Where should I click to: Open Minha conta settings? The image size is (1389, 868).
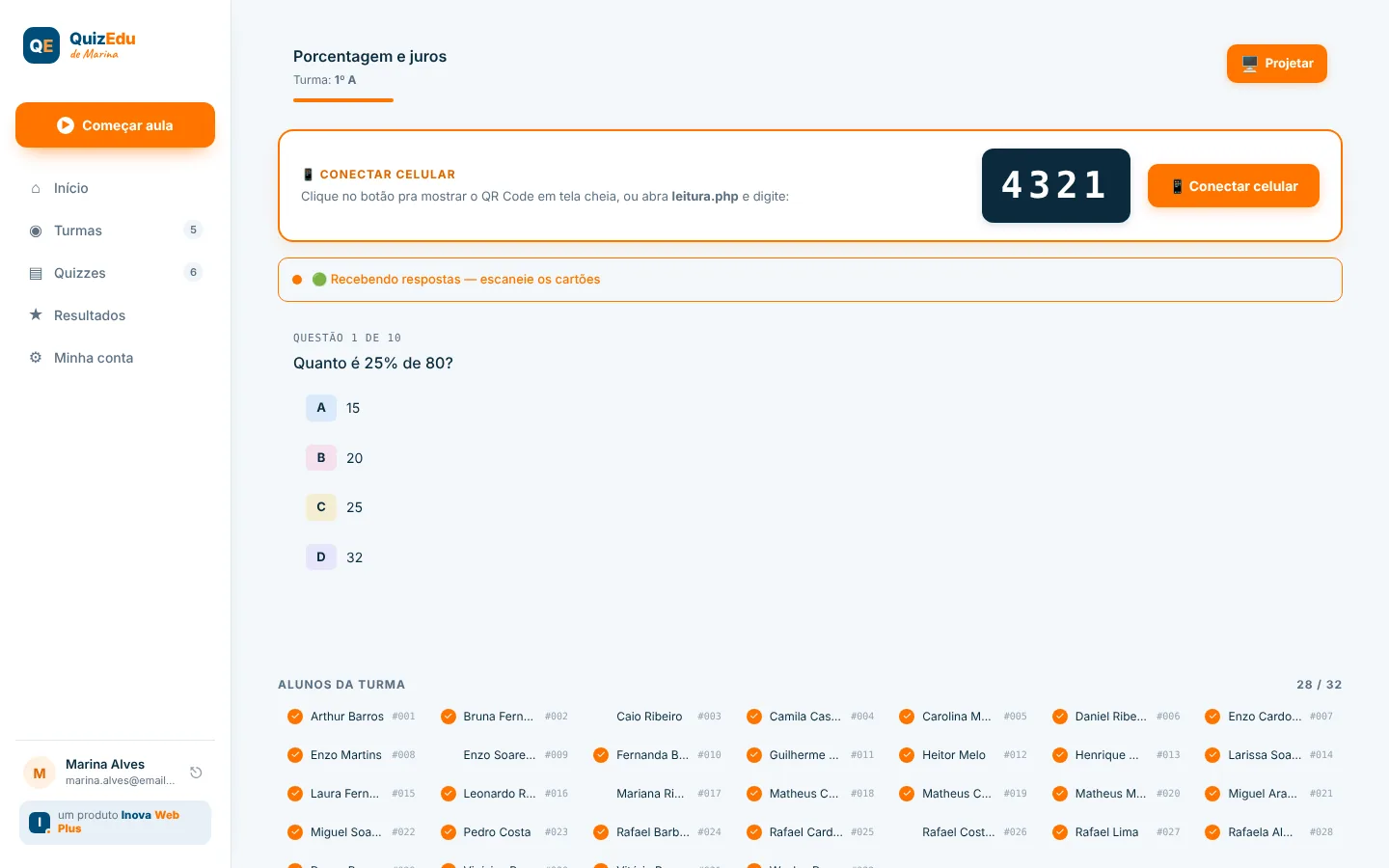point(115,358)
